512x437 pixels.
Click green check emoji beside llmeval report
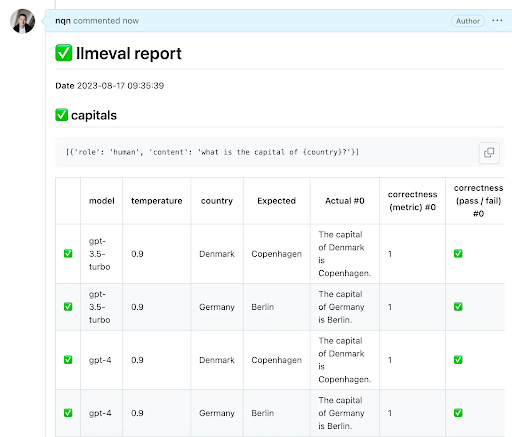point(64,53)
